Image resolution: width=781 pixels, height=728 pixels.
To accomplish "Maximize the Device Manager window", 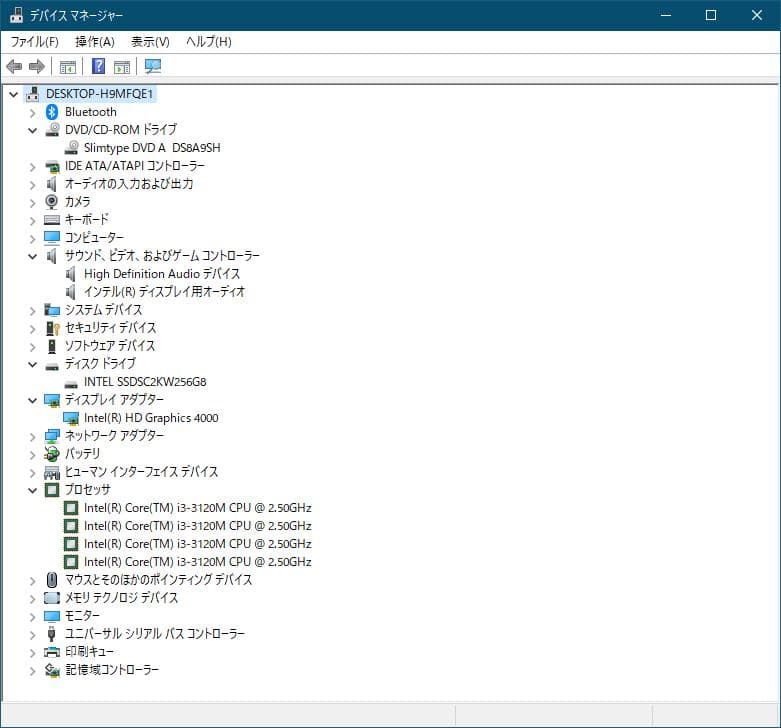I will [711, 15].
